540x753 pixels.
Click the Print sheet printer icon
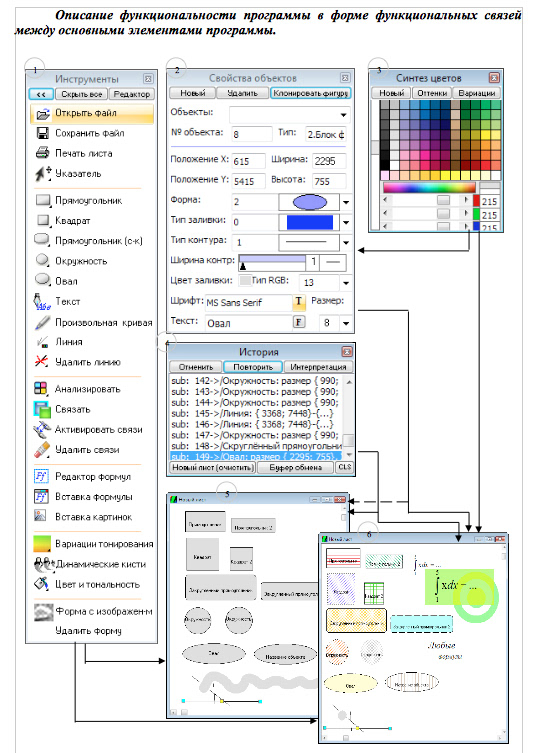(43, 153)
